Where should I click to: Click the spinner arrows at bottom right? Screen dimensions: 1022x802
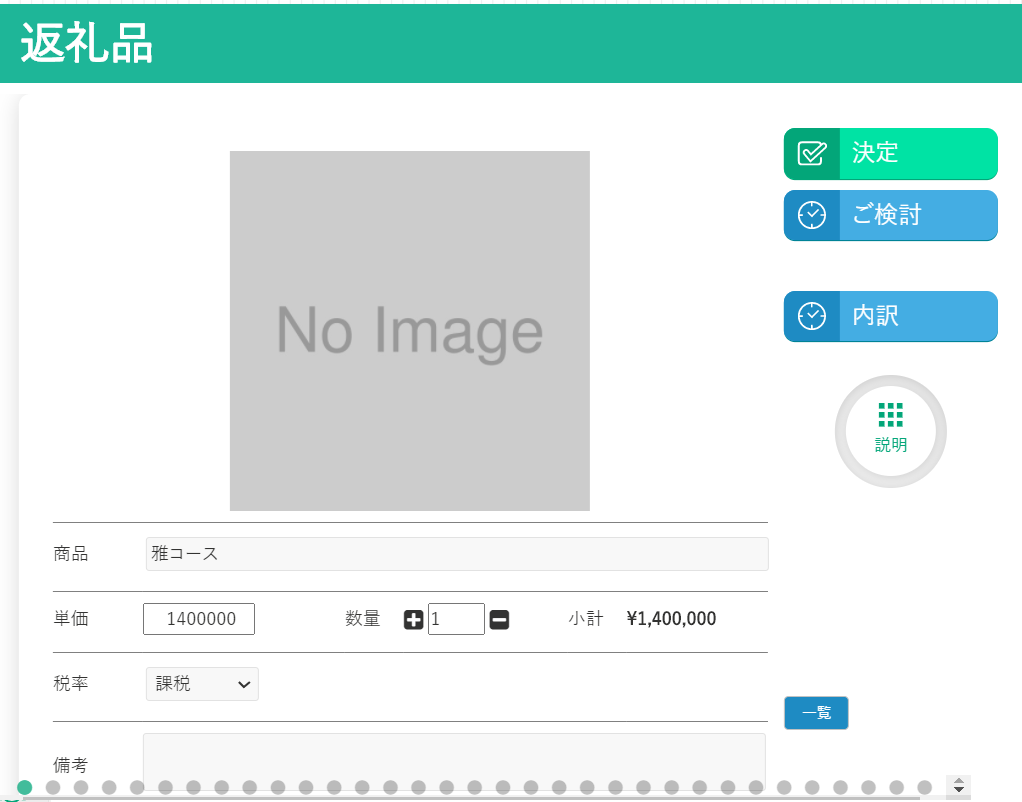(x=958, y=786)
